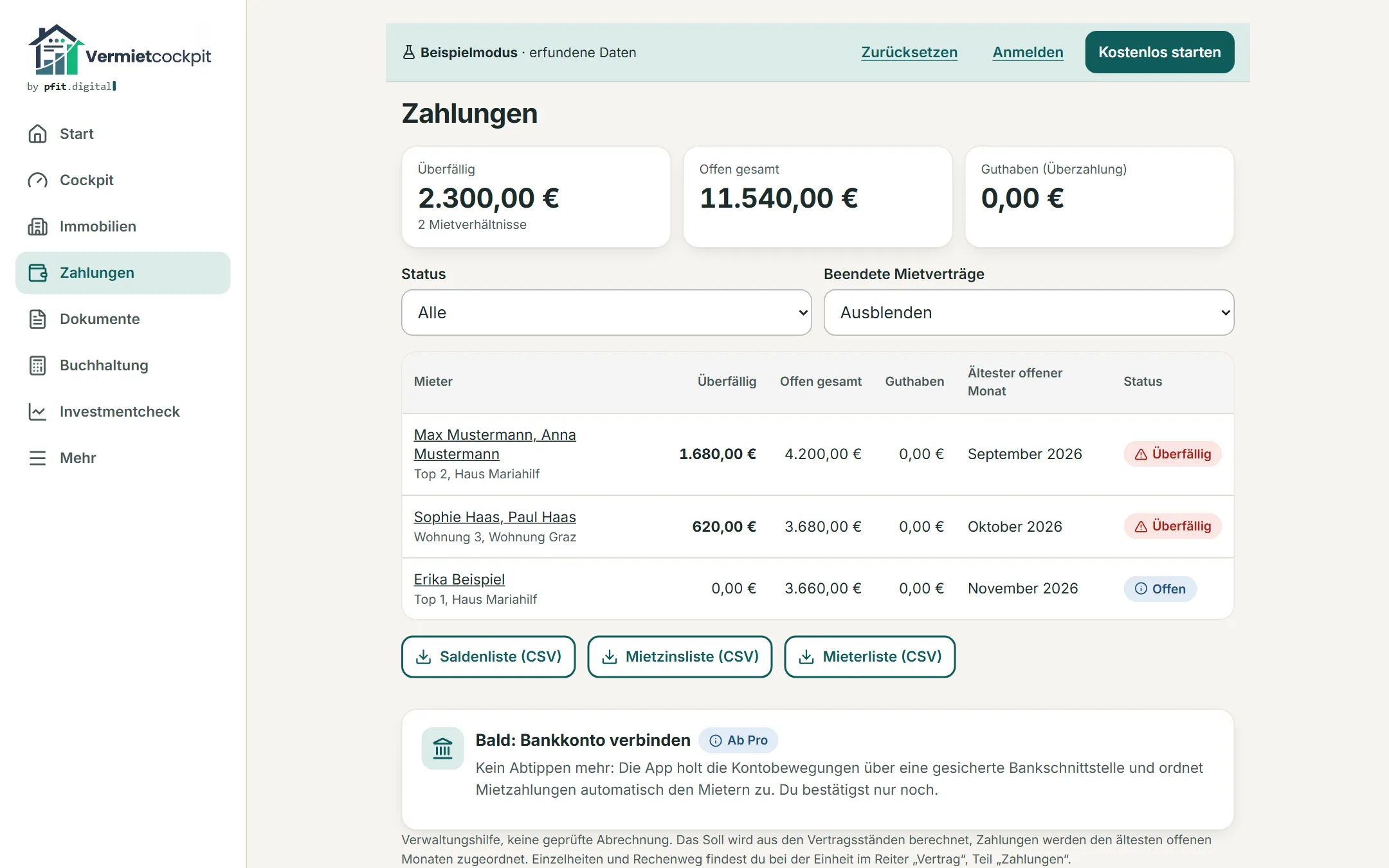Download Mieterliste (CSV)

point(869,656)
